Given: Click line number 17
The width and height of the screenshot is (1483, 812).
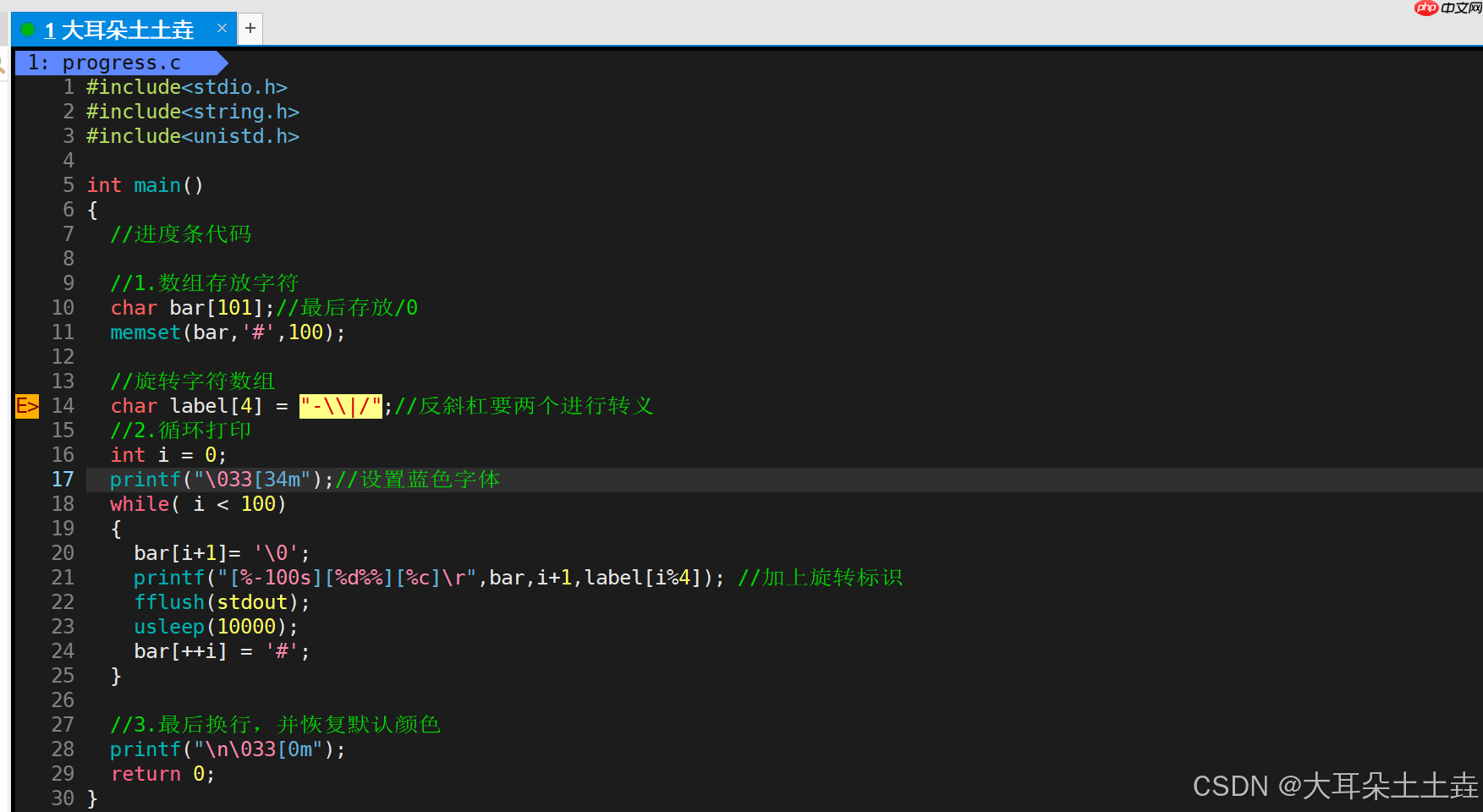Looking at the screenshot, I should 63,479.
